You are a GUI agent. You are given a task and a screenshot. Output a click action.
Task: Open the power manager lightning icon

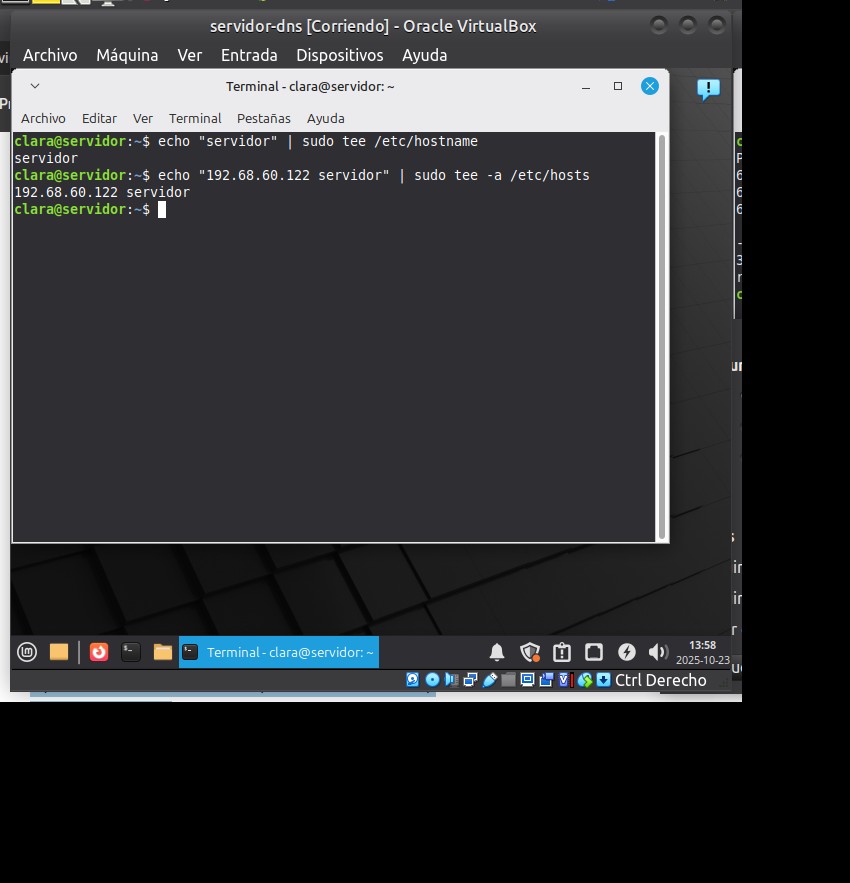(x=626, y=652)
